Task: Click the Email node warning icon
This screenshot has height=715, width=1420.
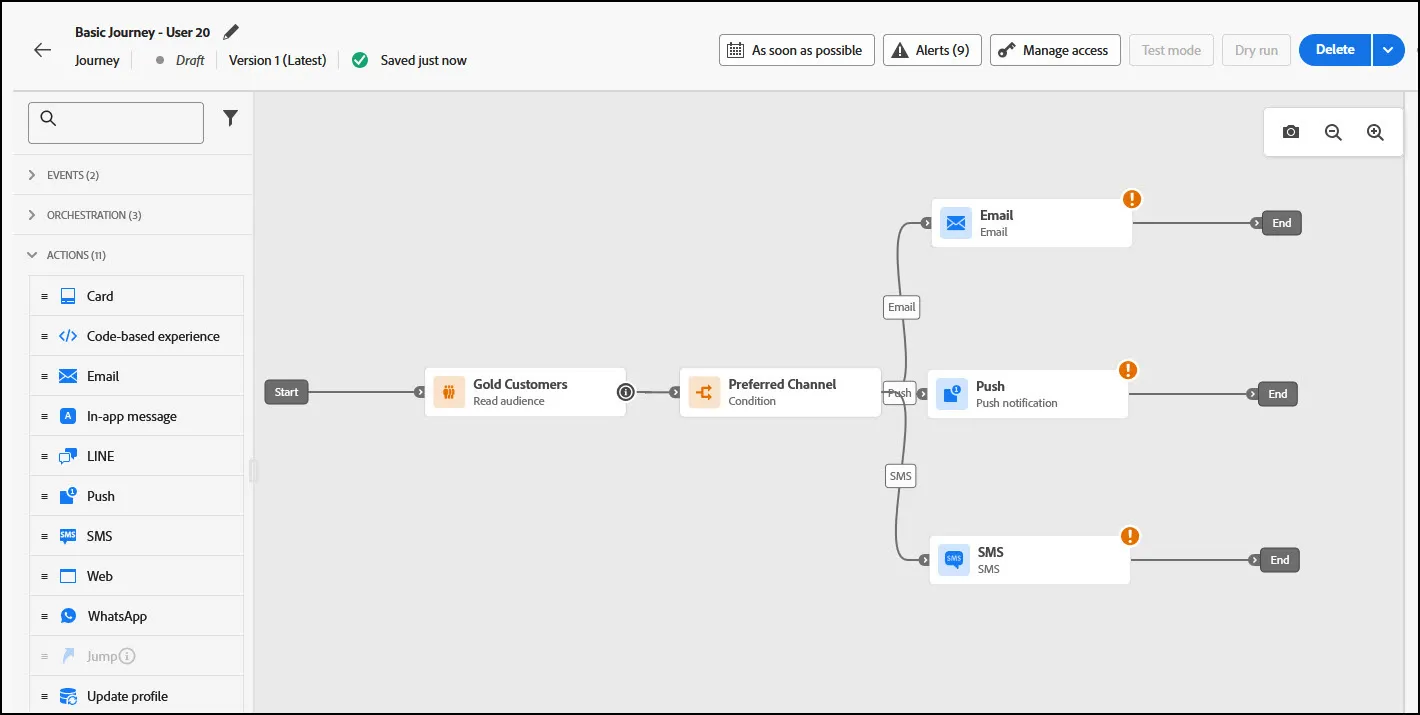Action: (x=1131, y=199)
